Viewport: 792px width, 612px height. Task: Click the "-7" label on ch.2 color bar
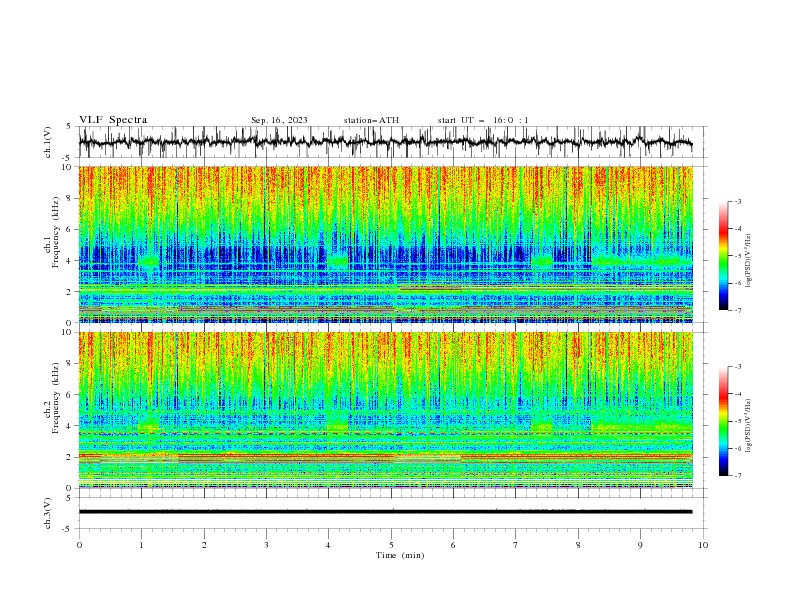(x=737, y=475)
